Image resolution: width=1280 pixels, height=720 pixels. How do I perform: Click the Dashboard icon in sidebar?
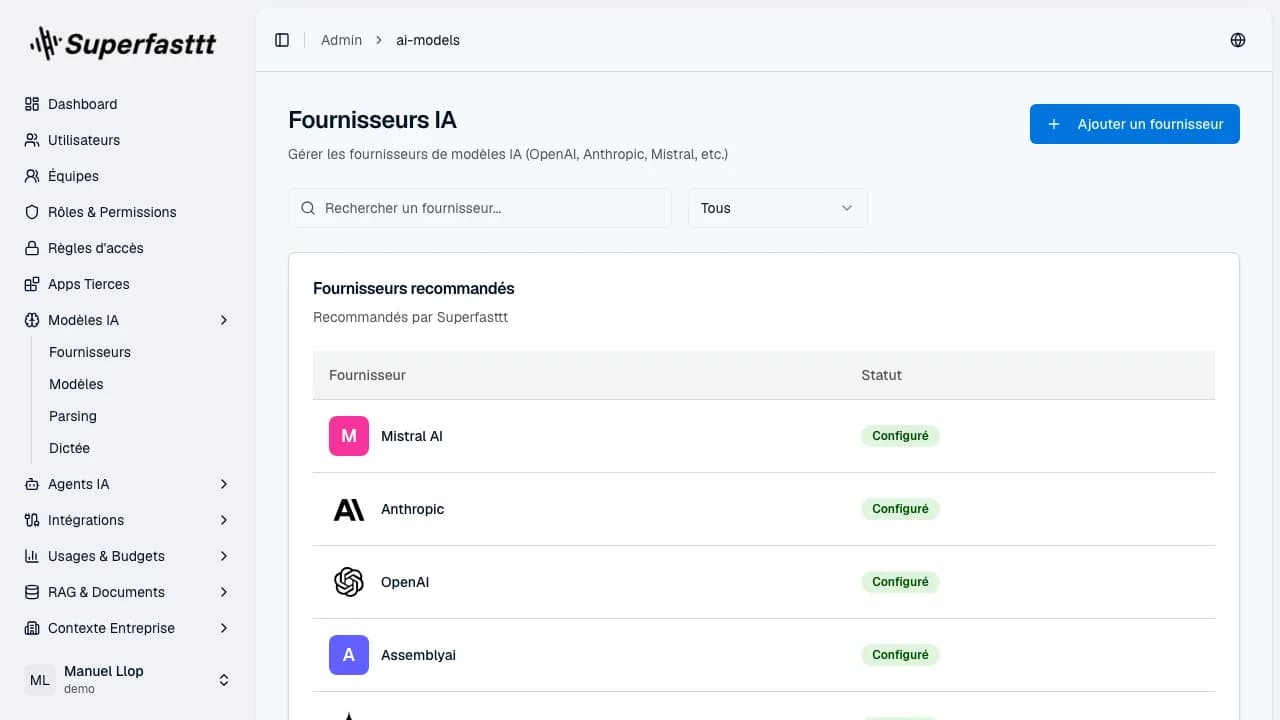pyautogui.click(x=32, y=104)
